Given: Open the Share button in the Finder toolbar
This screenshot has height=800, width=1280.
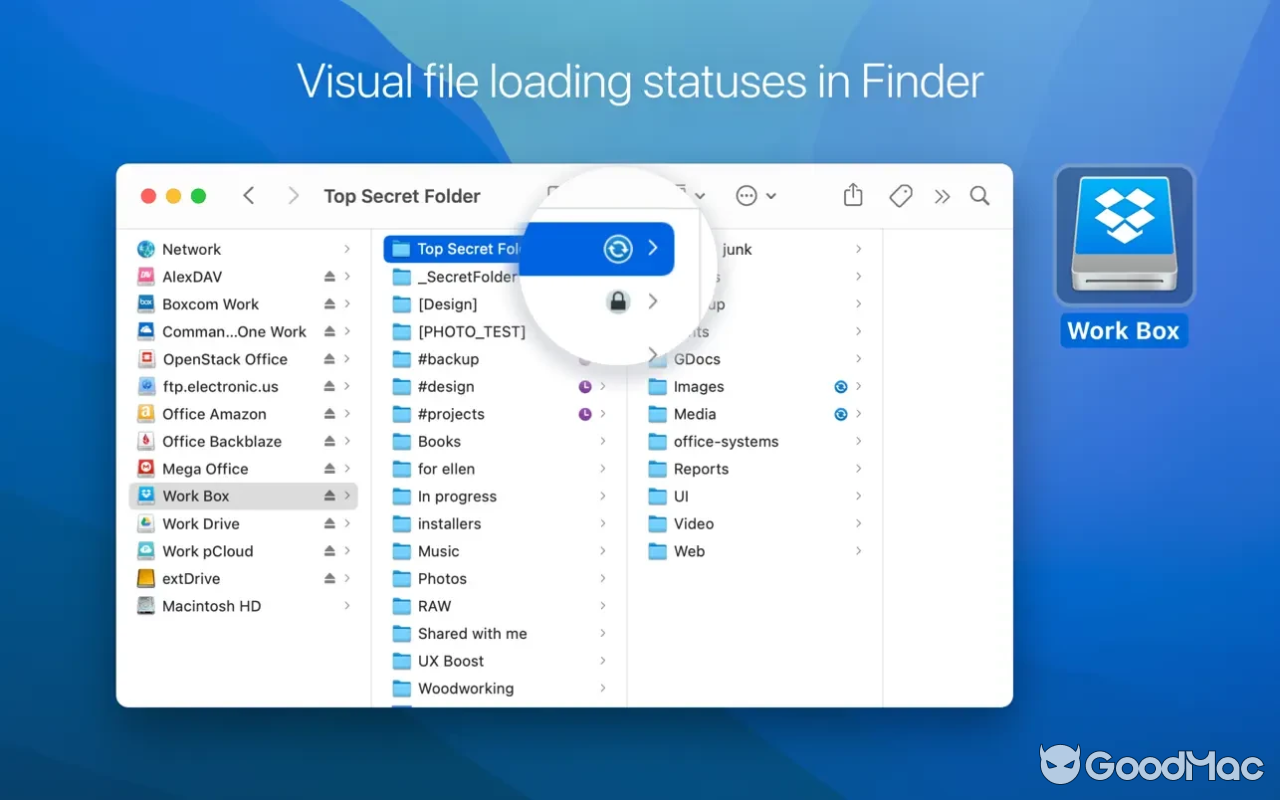Looking at the screenshot, I should point(853,195).
